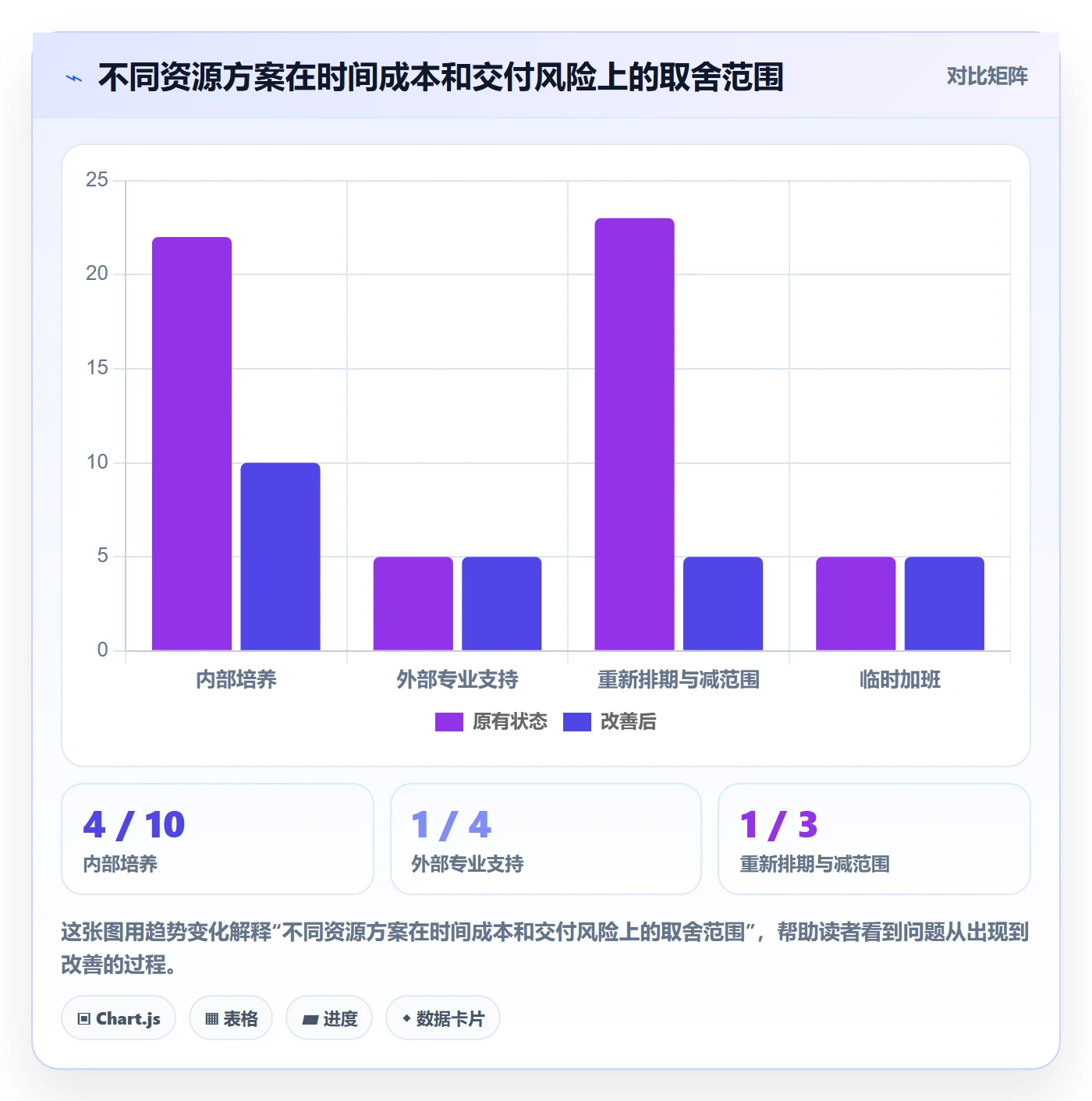Click the purple 重新排期与减范围 bar valued 23
Image resolution: width=1092 pixels, height=1101 pixels.
(x=634, y=434)
